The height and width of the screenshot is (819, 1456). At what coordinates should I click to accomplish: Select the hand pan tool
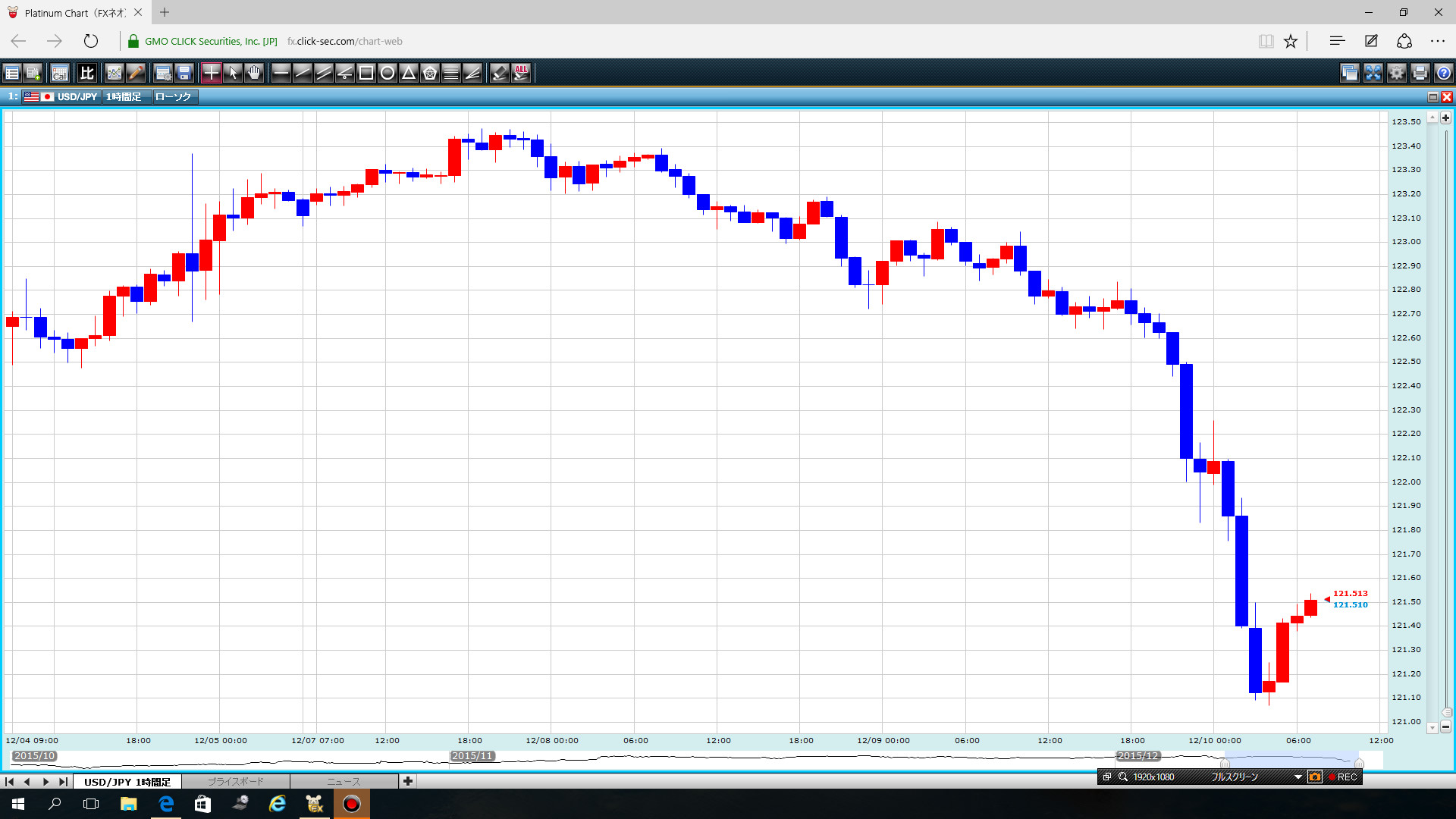pos(254,73)
